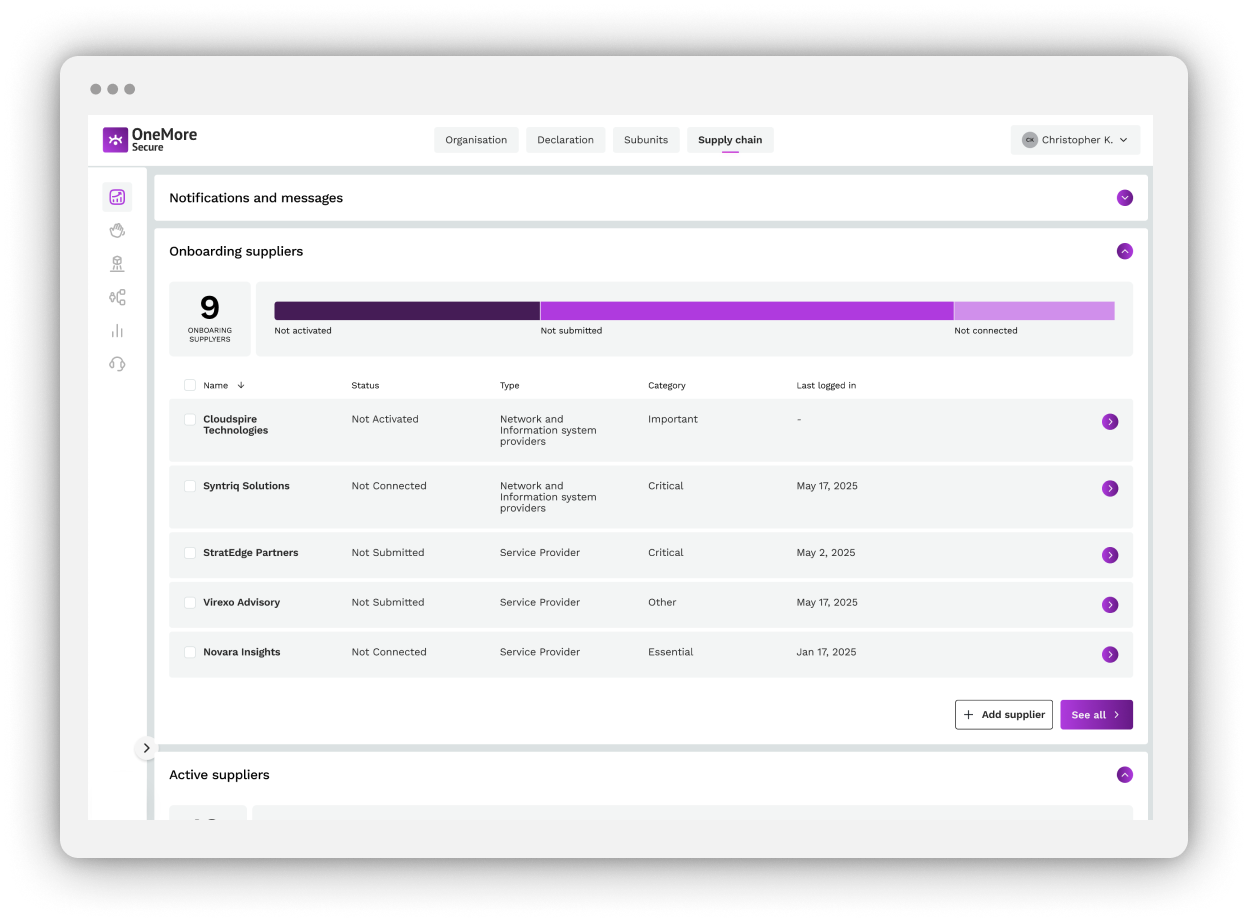Open the Declaration tab
This screenshot has height=922, width=1248.
coord(565,139)
